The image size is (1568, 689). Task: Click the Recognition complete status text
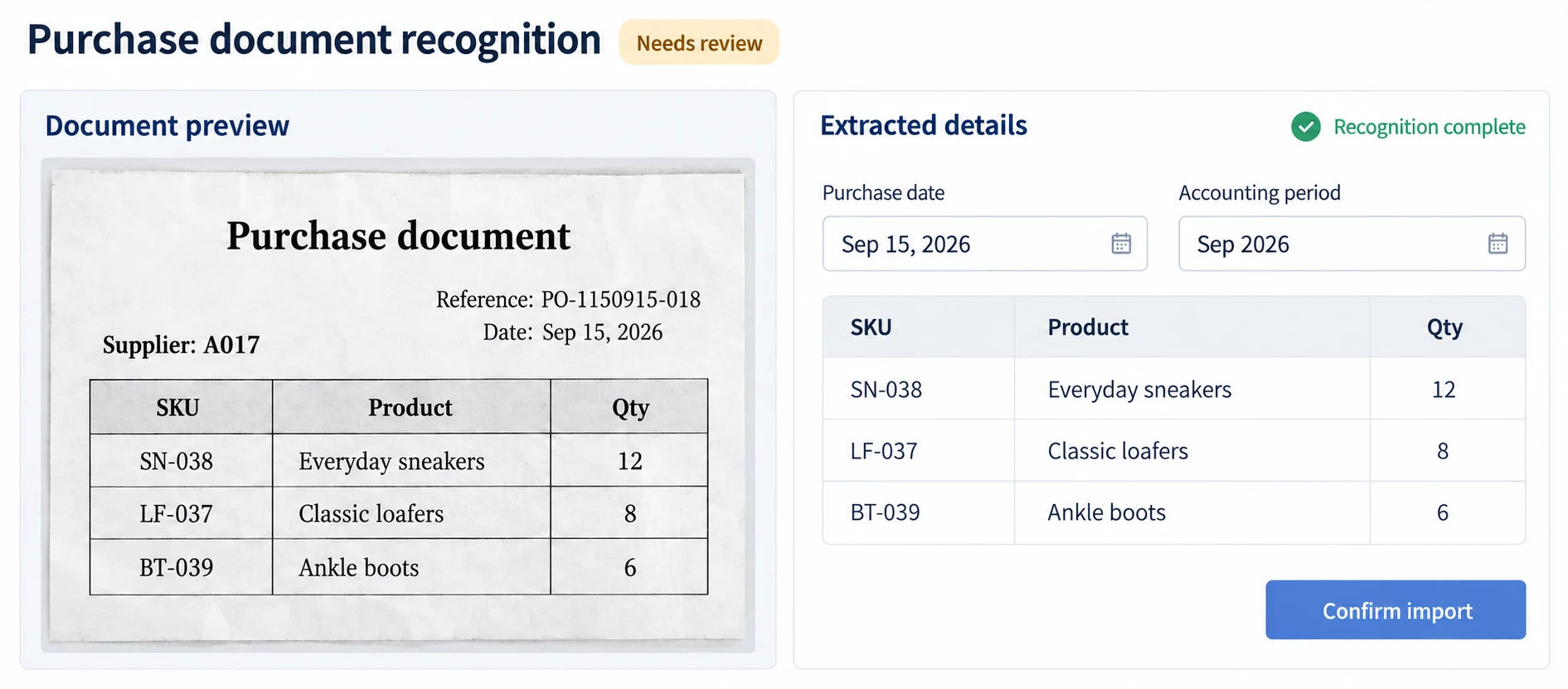click(1430, 127)
